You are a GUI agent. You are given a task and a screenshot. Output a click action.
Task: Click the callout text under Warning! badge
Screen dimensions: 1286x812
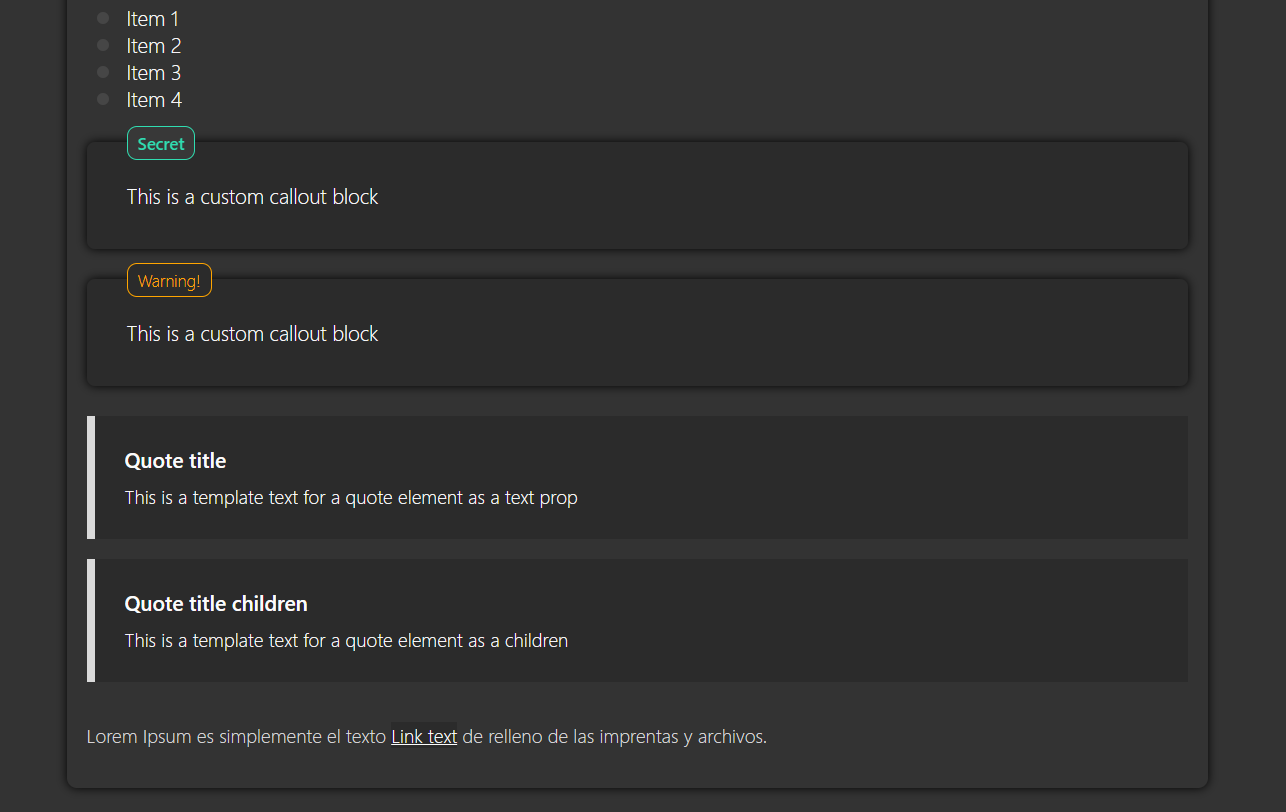tap(252, 334)
